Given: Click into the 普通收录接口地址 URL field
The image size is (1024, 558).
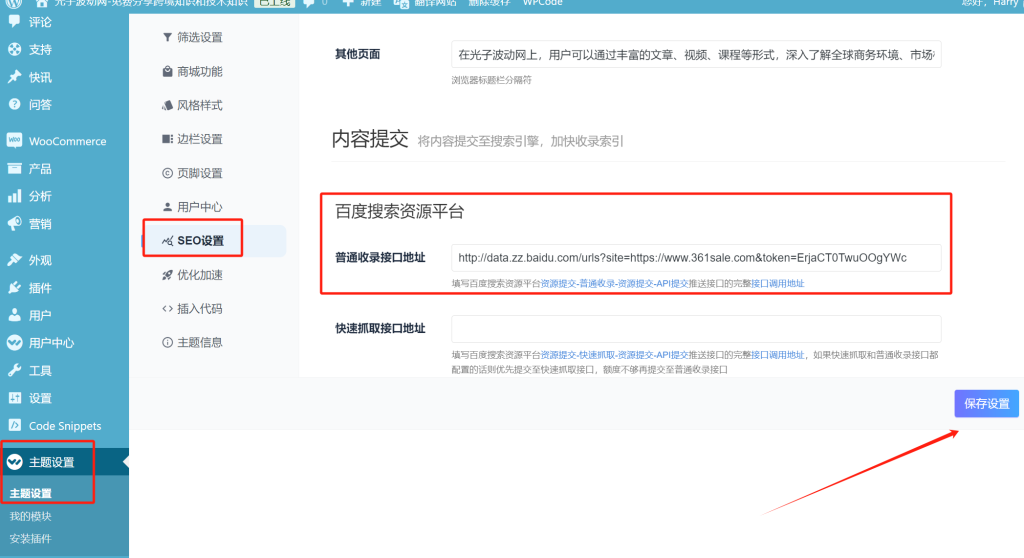Looking at the screenshot, I should (x=696, y=257).
